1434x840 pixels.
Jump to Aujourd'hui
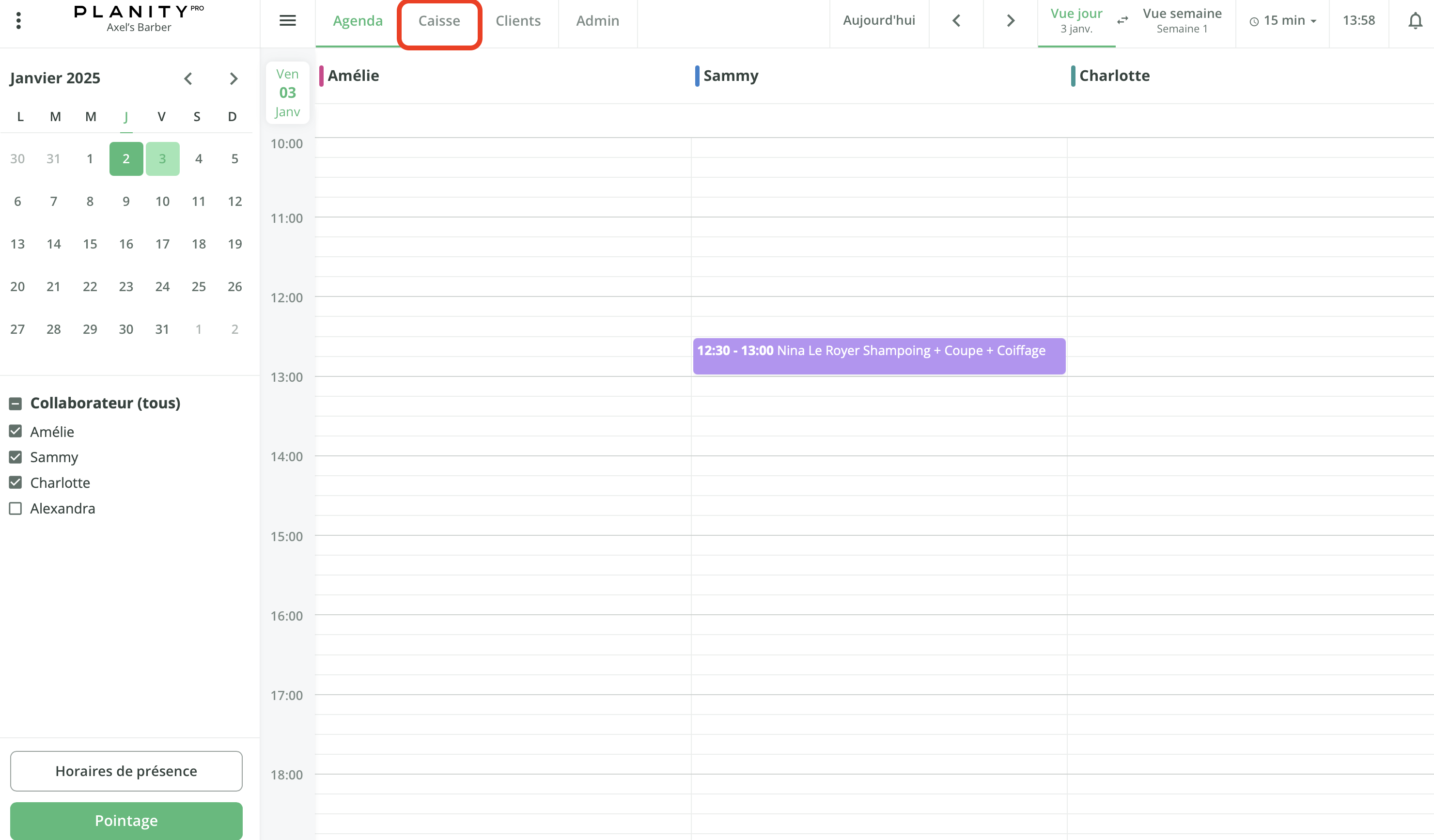click(x=879, y=20)
